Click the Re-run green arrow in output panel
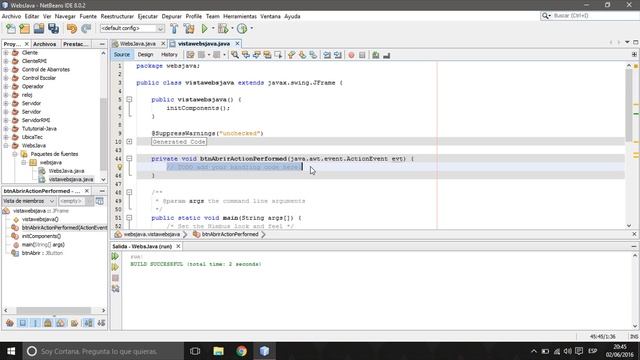This screenshot has width=640, height=360. (116, 256)
